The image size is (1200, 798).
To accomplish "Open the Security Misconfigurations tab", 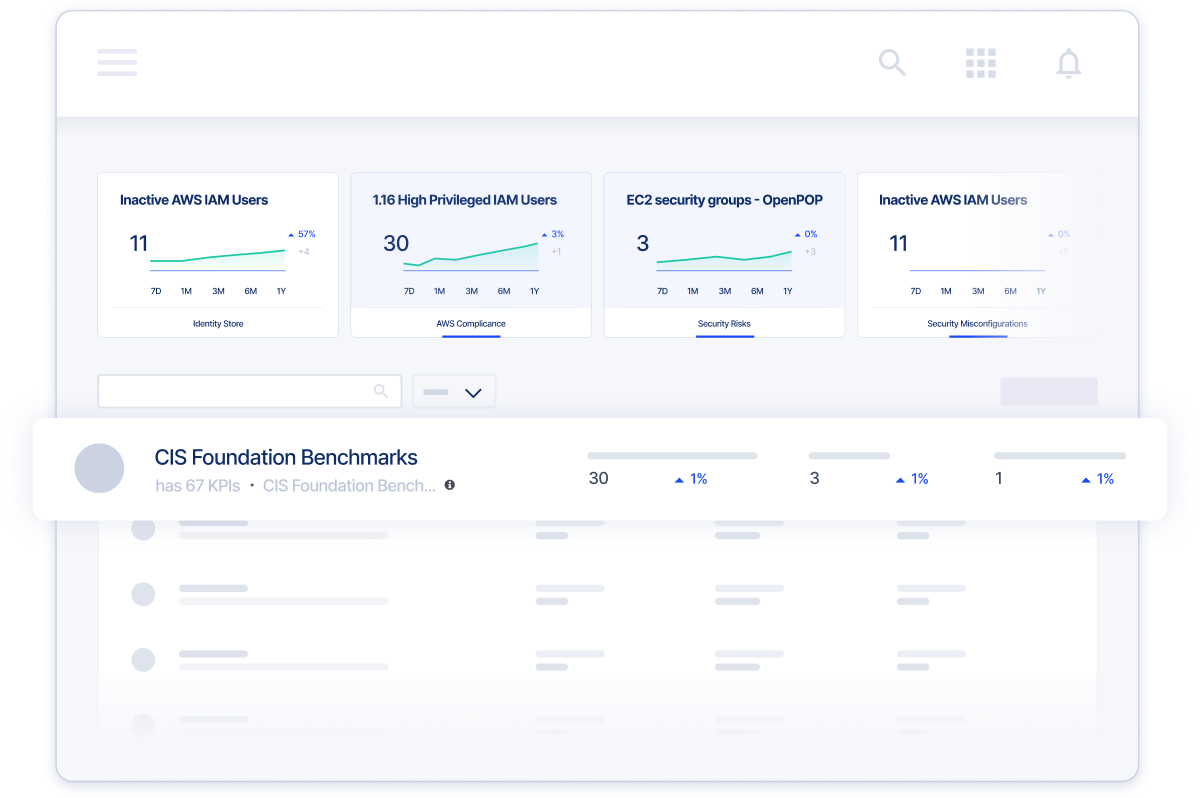I will (x=975, y=323).
